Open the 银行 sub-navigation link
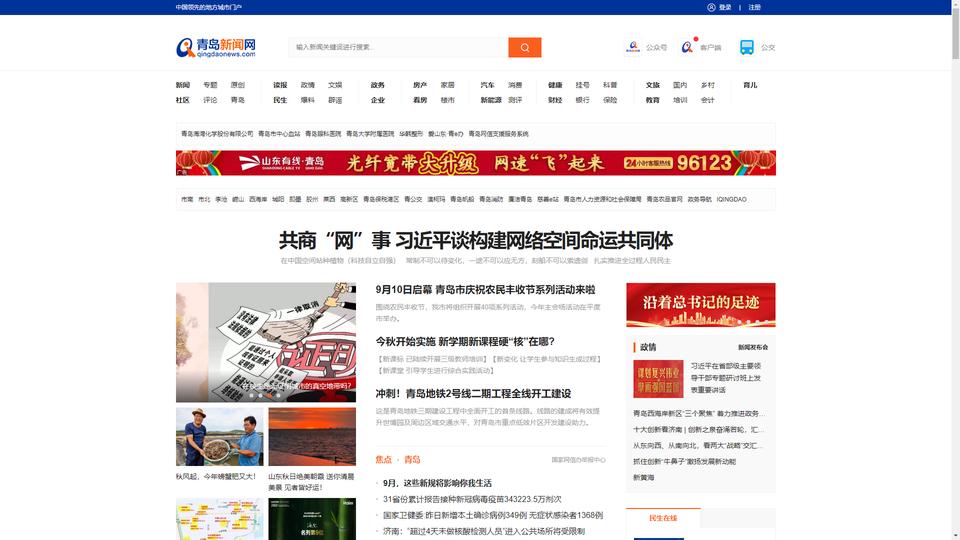Screen dimensions: 960x540 tap(582, 100)
